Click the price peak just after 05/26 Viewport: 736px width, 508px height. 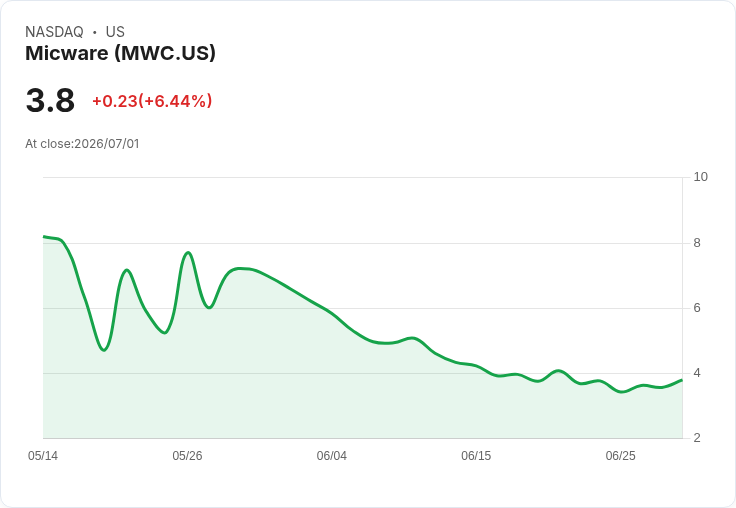point(188,253)
